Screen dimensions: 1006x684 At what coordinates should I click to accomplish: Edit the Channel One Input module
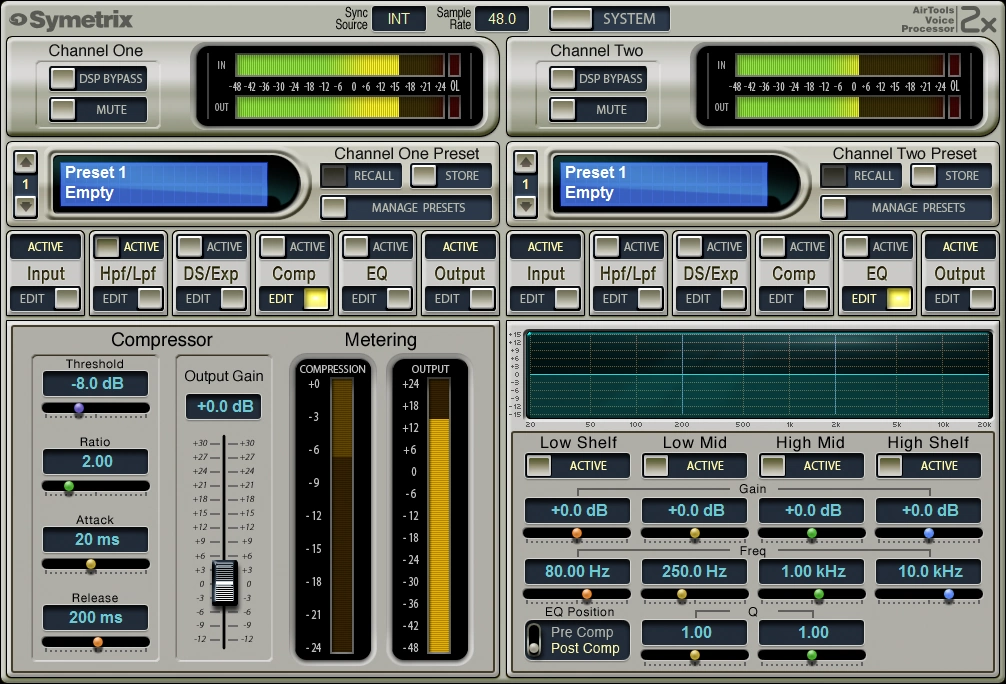[x=46, y=299]
